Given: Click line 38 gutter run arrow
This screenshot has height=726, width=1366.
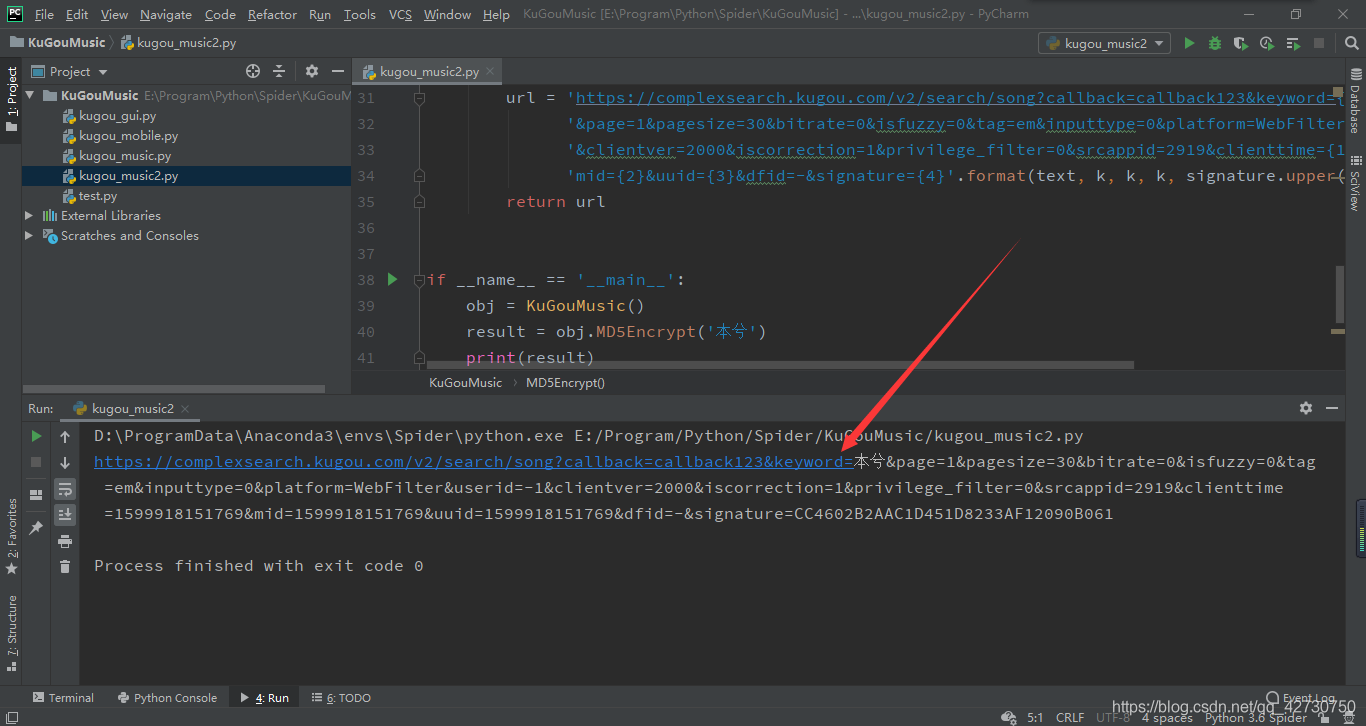Looking at the screenshot, I should pyautogui.click(x=393, y=279).
